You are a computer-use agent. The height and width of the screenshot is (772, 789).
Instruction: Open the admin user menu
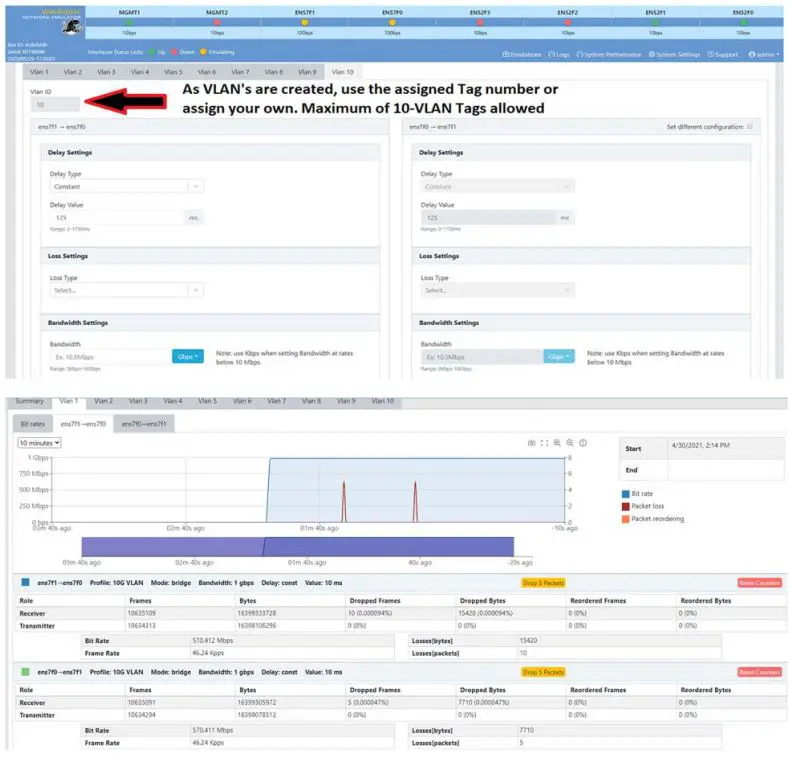pyautogui.click(x=764, y=54)
